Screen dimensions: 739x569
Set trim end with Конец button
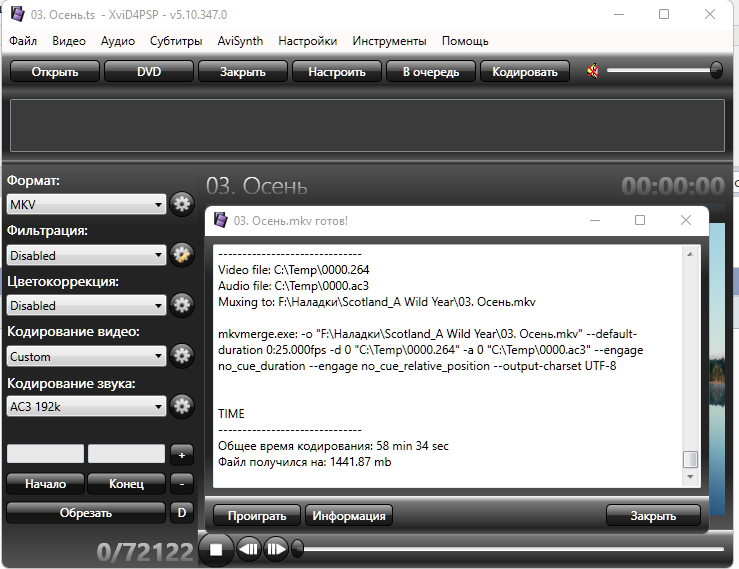[126, 484]
